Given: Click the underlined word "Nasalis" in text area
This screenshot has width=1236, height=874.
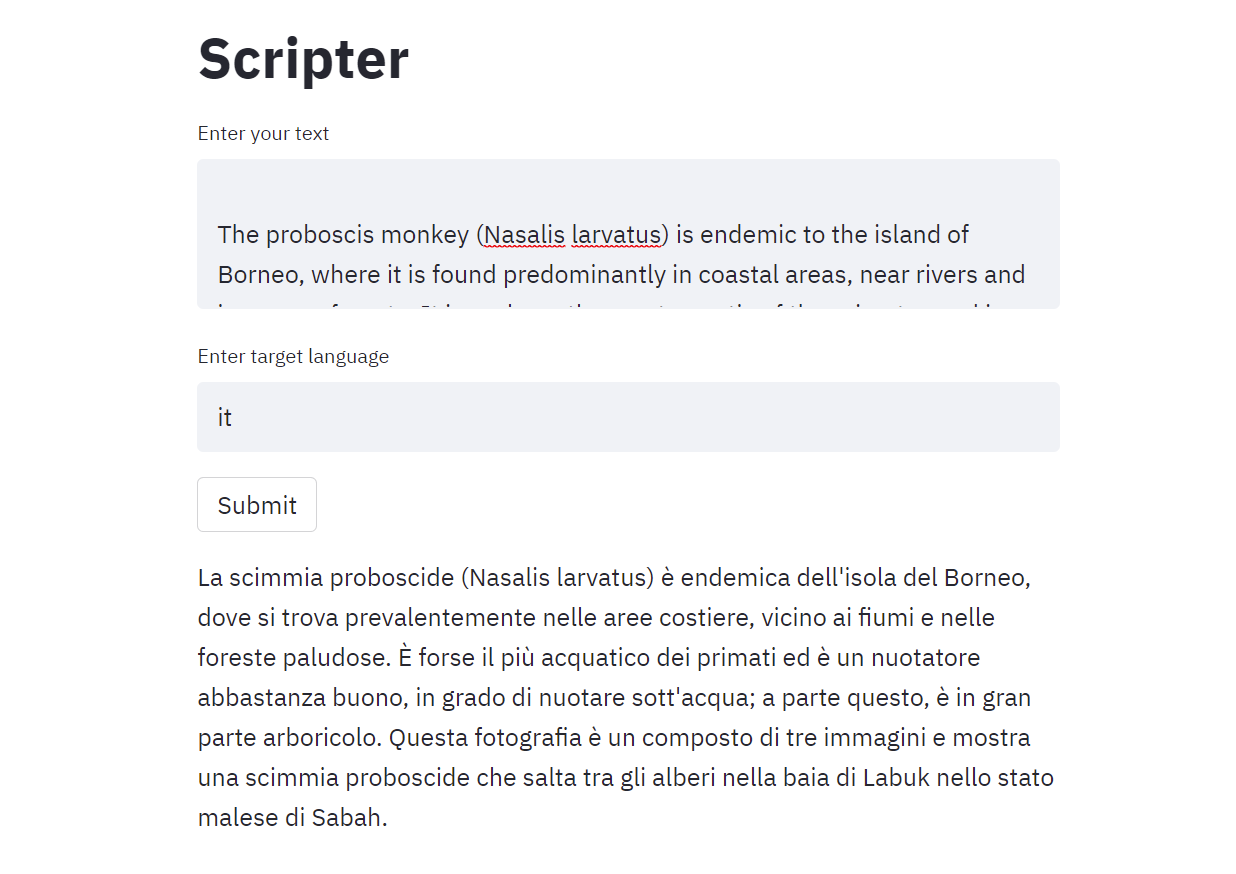Looking at the screenshot, I should click(x=524, y=235).
